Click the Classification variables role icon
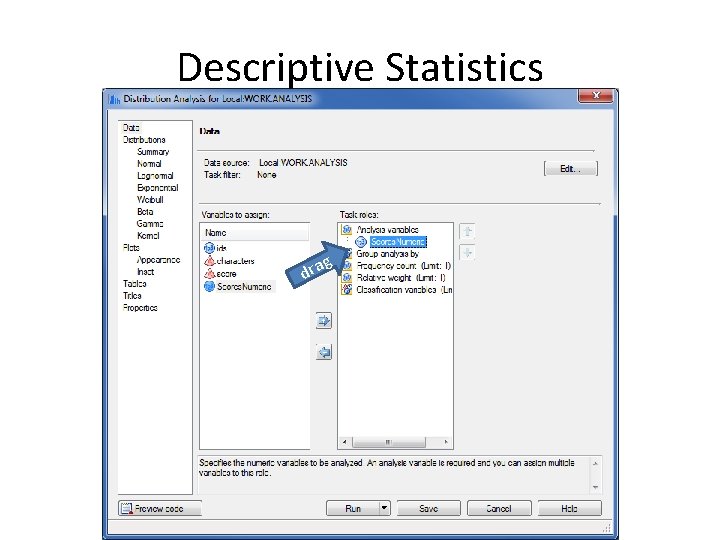 [347, 289]
